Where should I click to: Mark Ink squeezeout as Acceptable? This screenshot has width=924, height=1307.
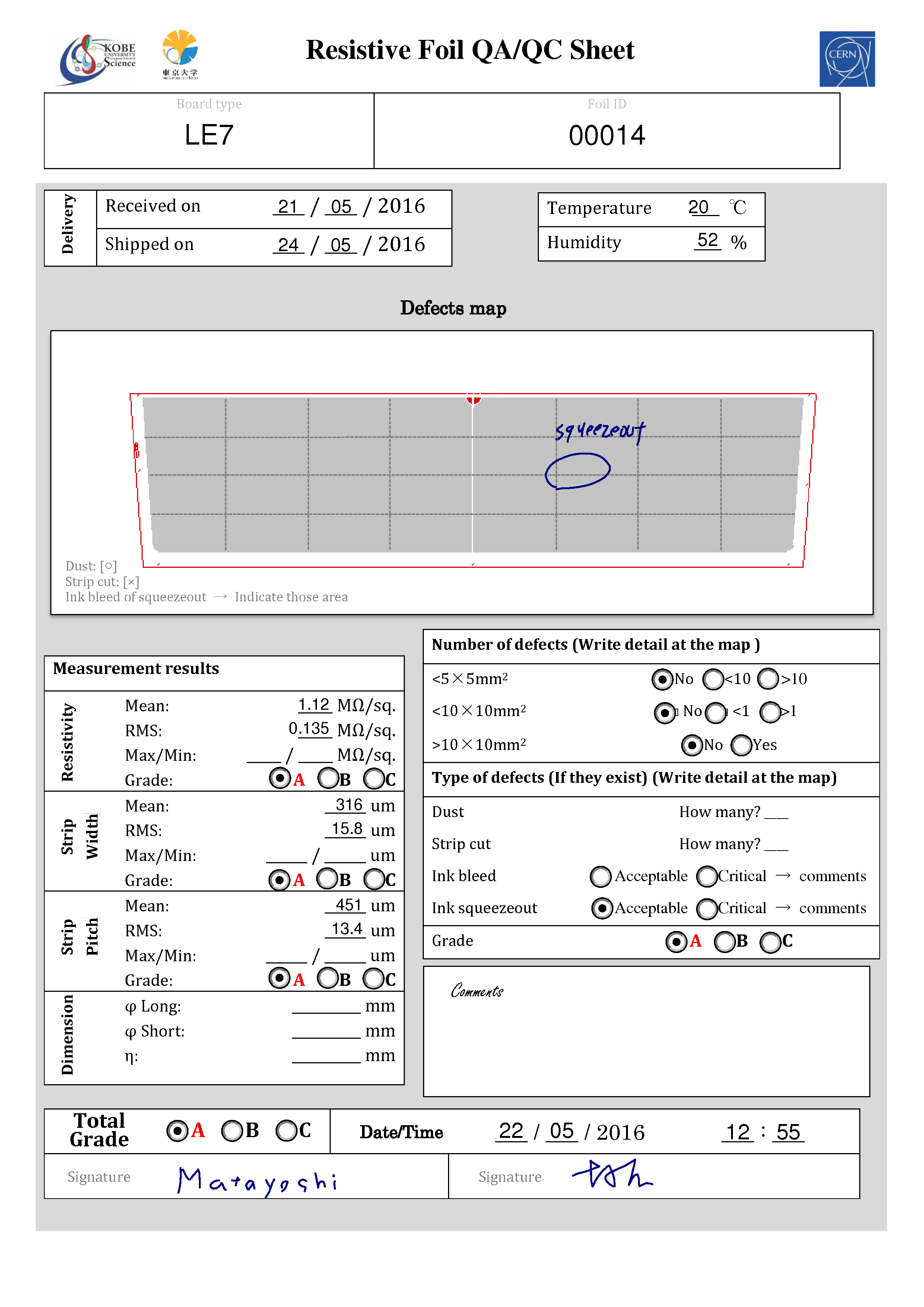coord(602,908)
